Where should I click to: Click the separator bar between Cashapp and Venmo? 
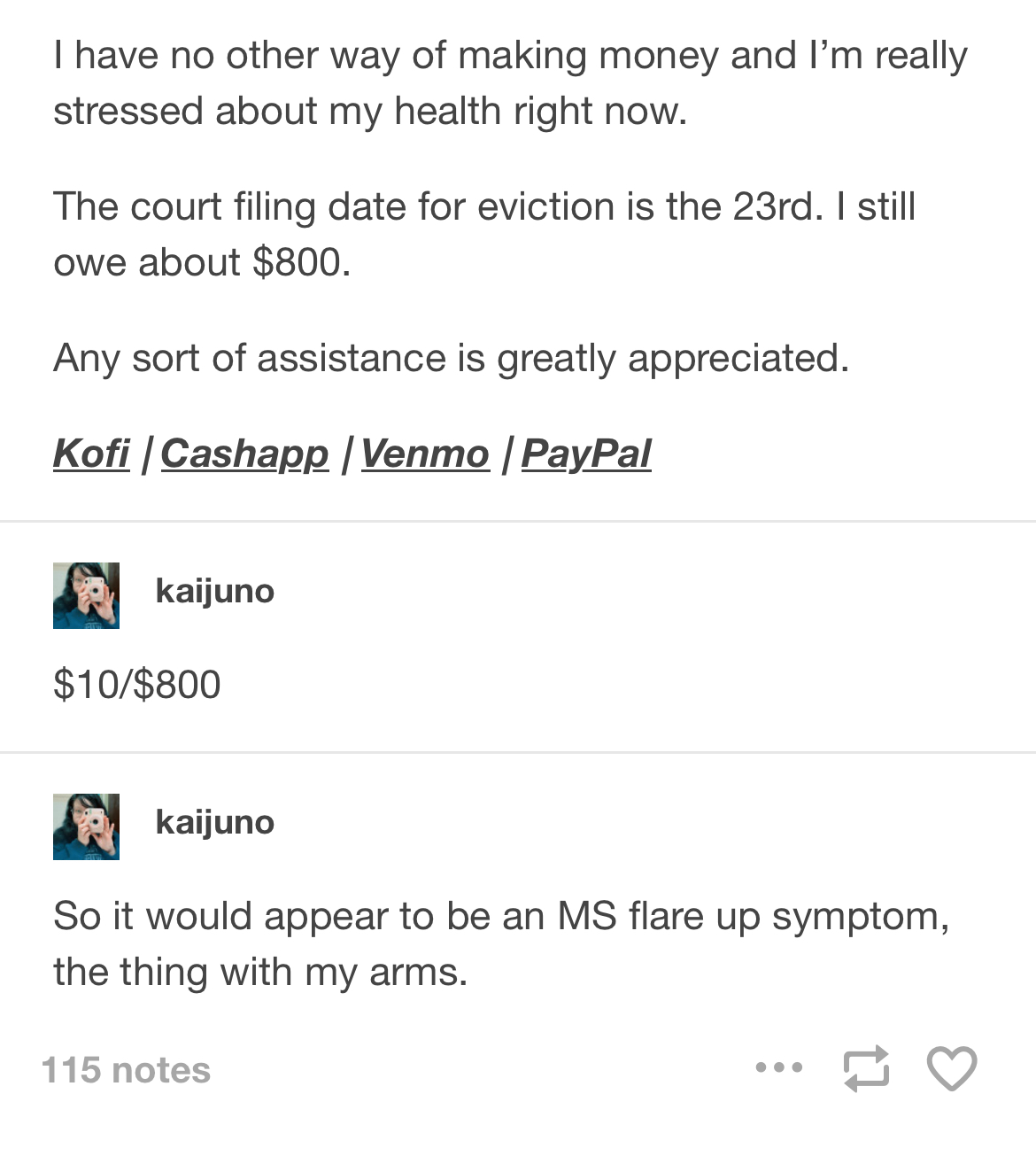pyautogui.click(x=345, y=454)
